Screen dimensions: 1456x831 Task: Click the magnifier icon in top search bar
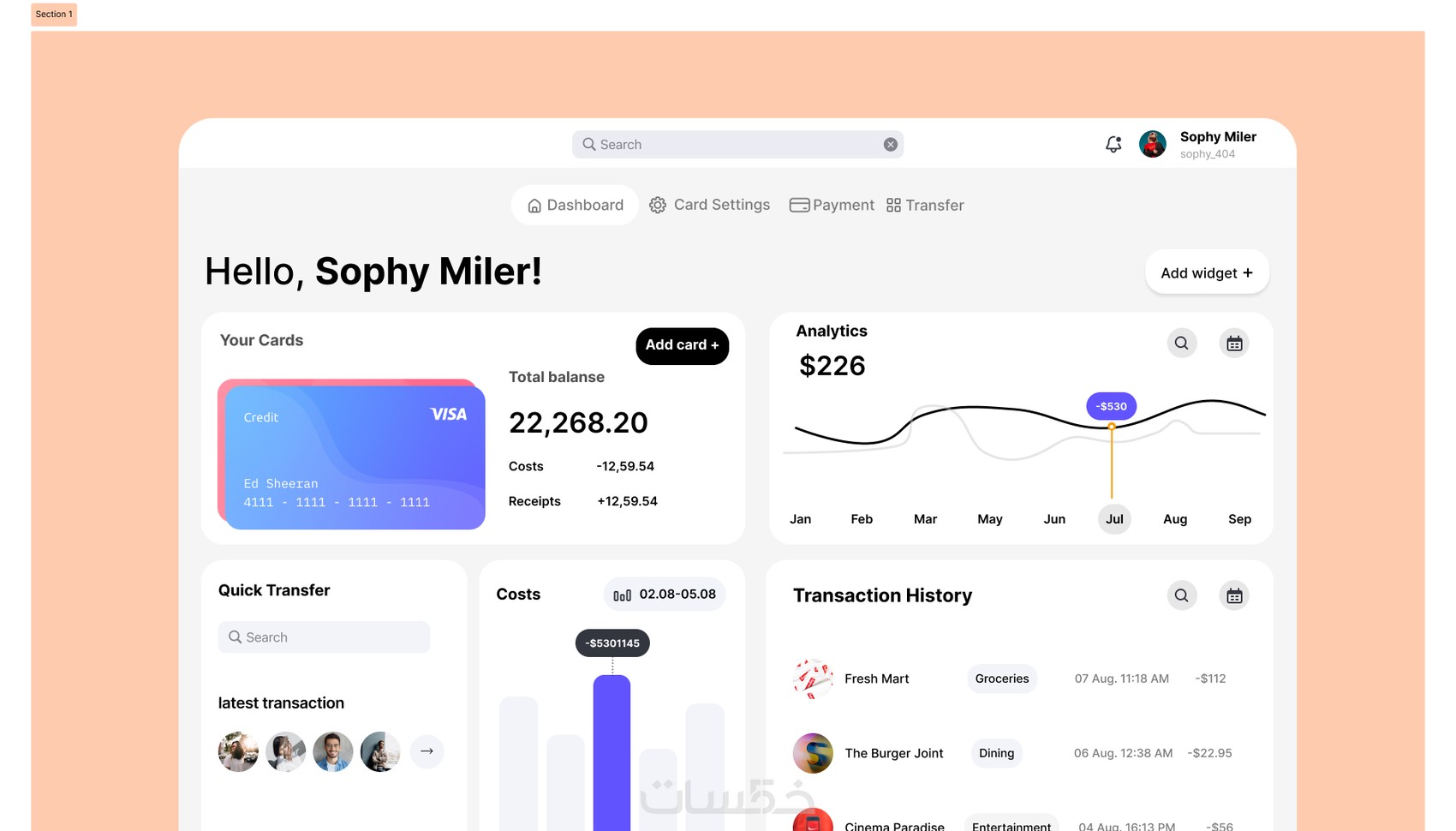589,144
